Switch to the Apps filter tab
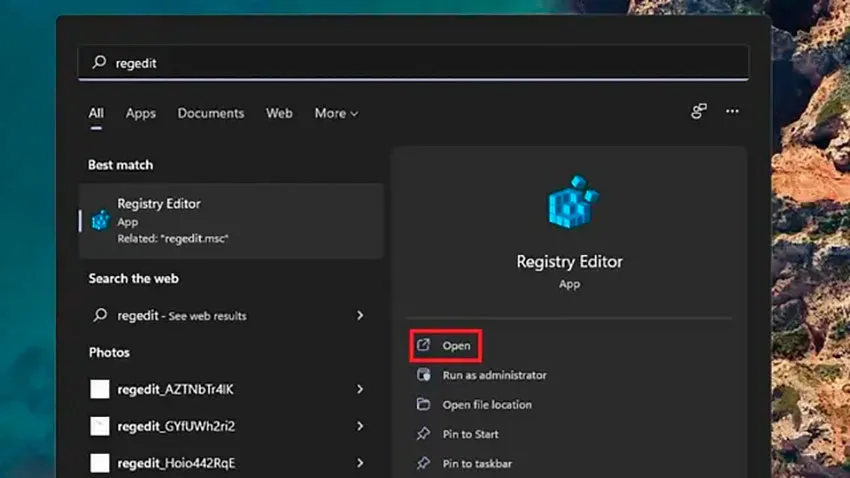 tap(141, 113)
